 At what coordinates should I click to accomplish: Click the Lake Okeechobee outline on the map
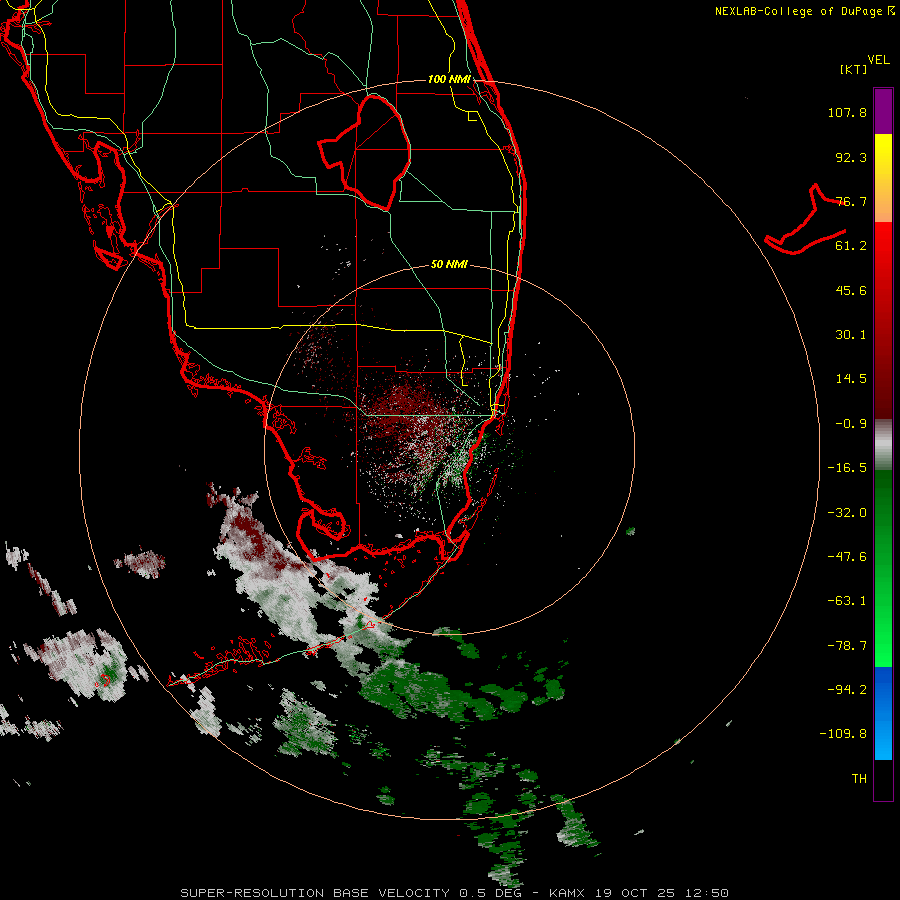click(x=364, y=152)
